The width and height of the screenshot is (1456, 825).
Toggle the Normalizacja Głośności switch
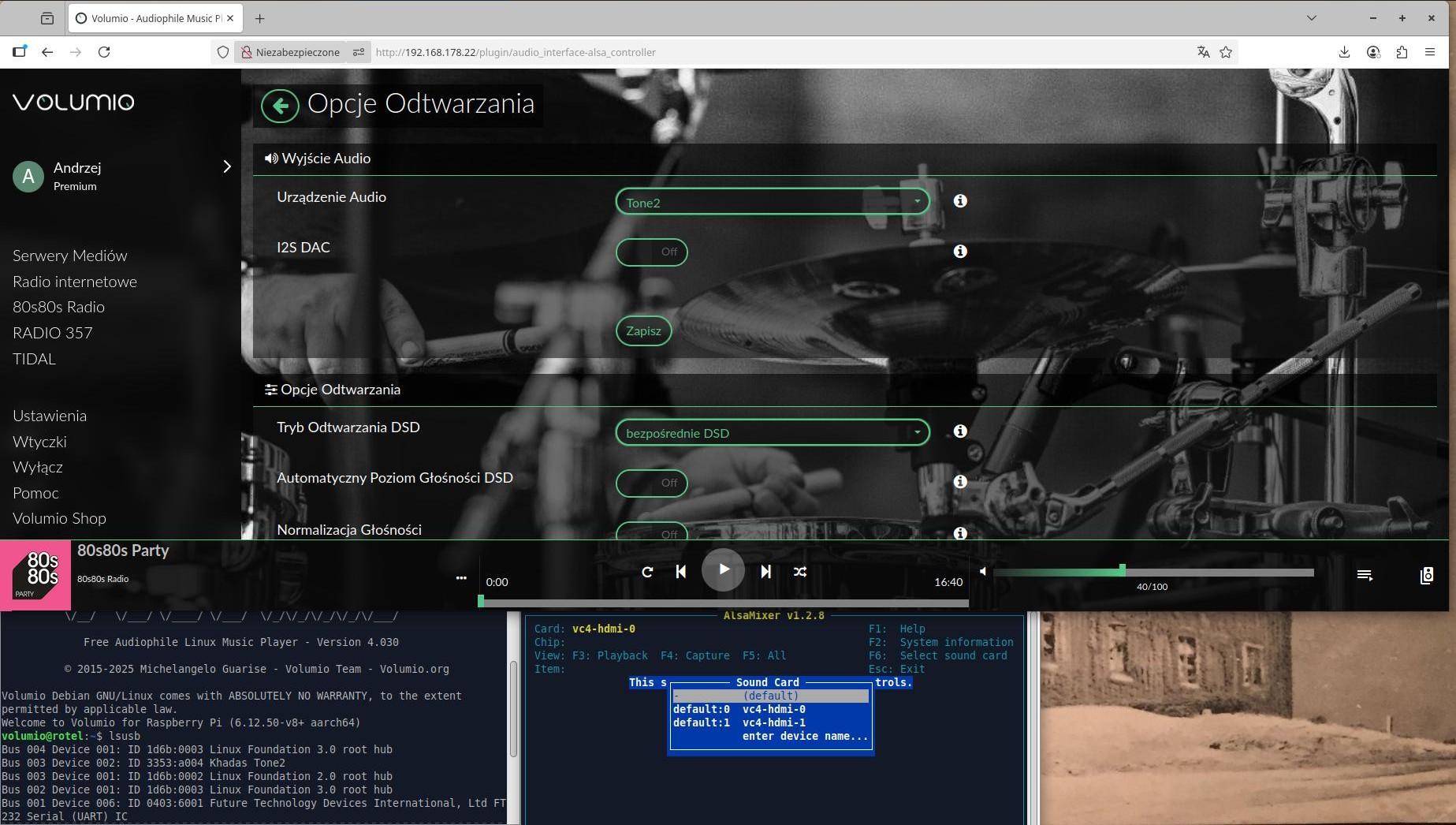(x=651, y=532)
